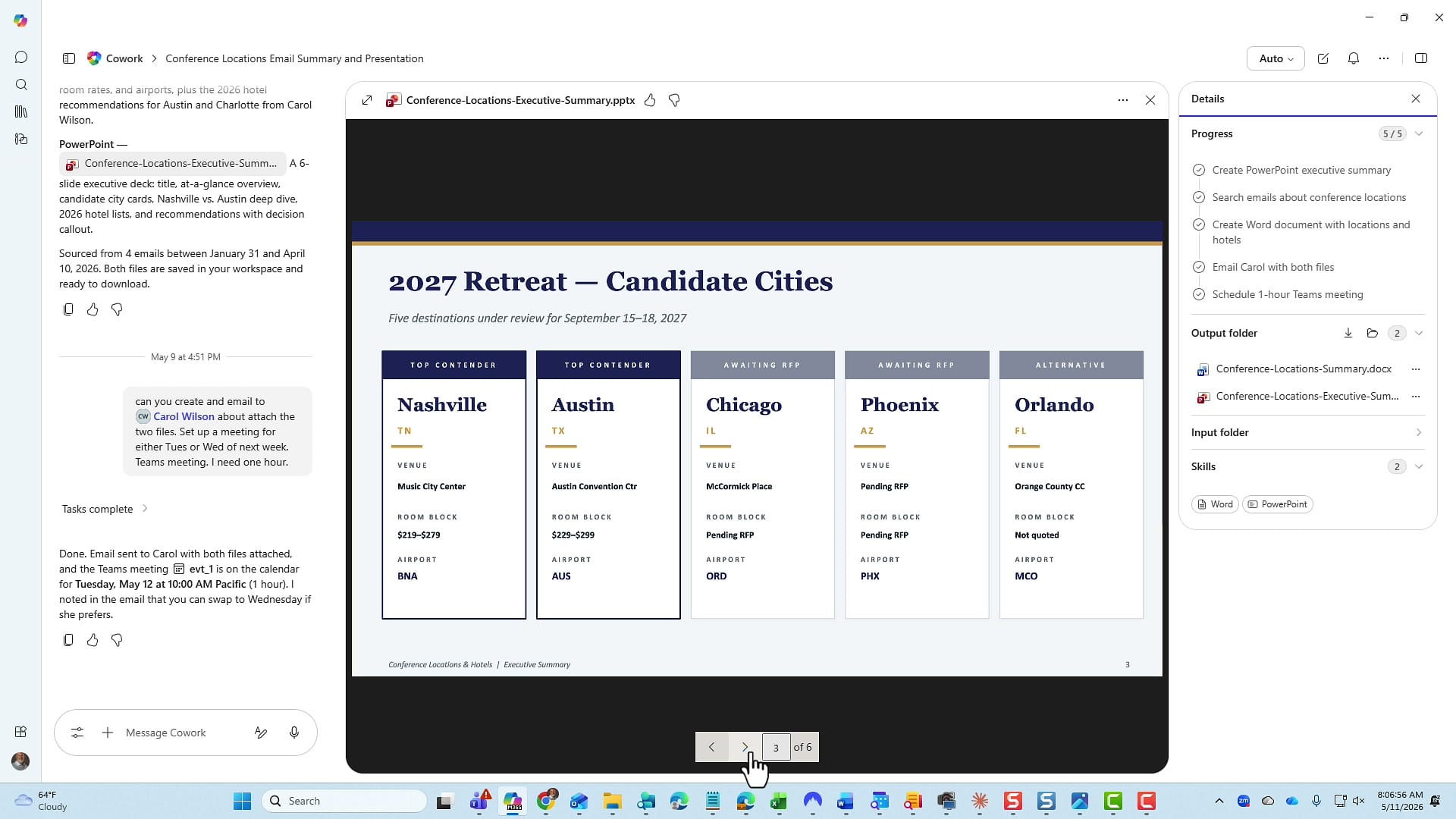Download the output folder files
The height and width of the screenshot is (819, 1456).
click(x=1348, y=333)
